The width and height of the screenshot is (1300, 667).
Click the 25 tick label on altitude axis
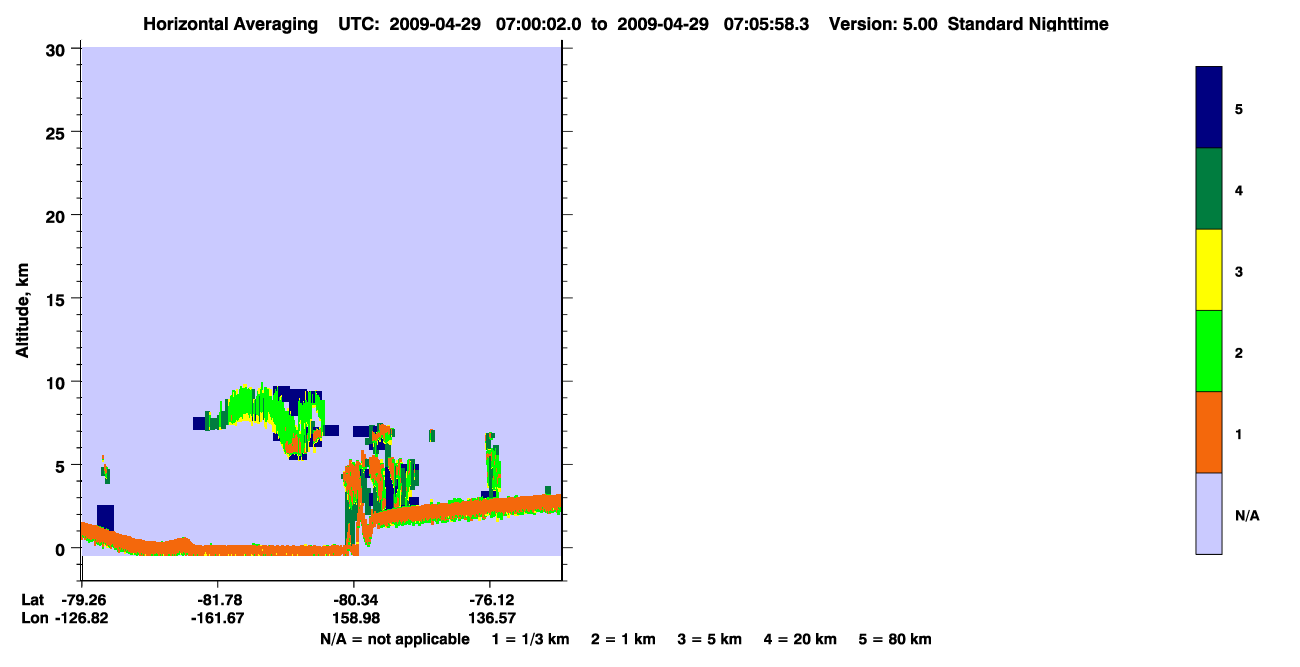(58, 132)
